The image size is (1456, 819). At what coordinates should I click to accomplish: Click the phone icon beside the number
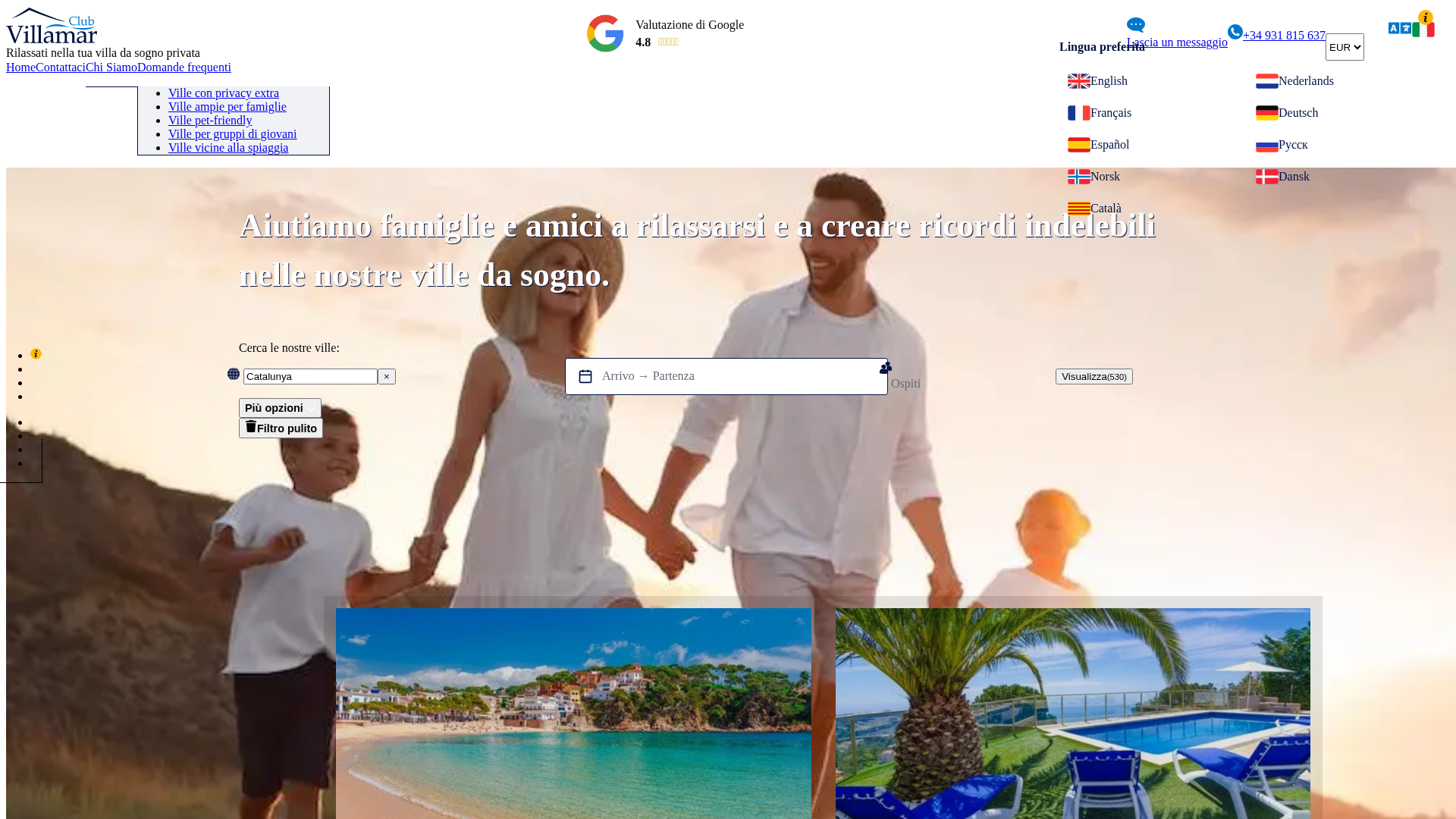coord(1235,32)
